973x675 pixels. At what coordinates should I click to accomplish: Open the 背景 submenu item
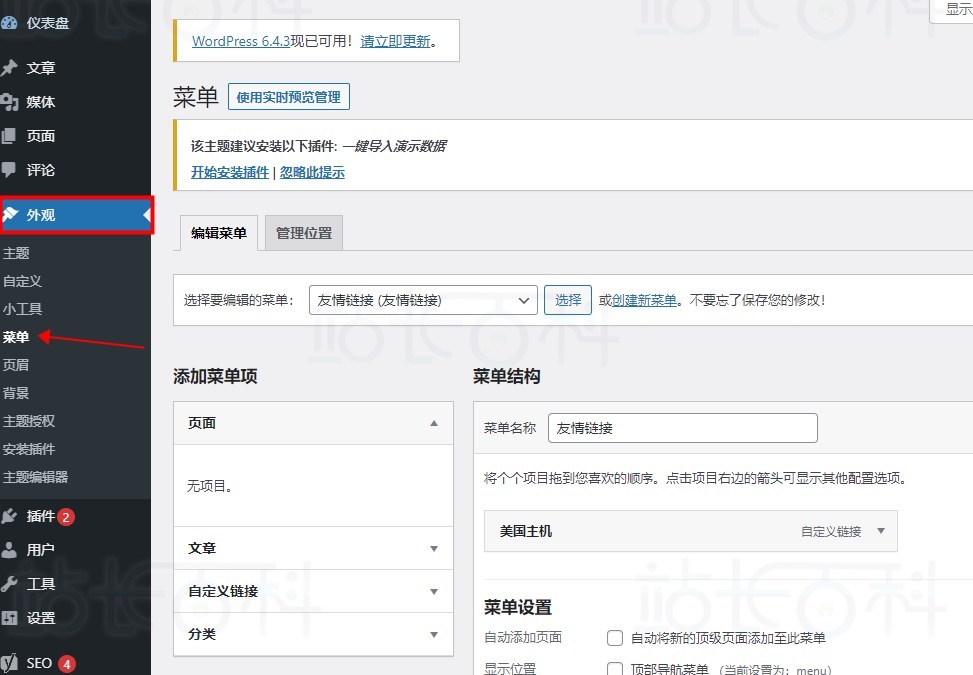[16, 393]
